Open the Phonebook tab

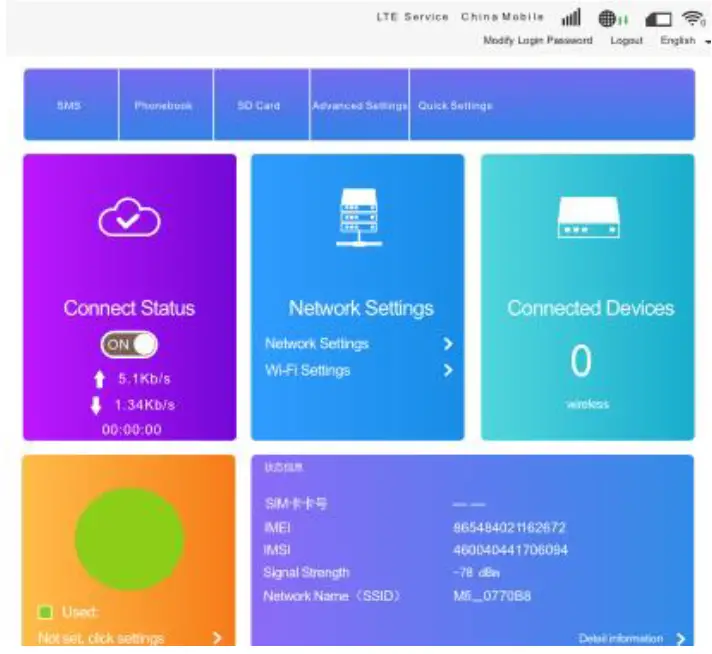[166, 105]
